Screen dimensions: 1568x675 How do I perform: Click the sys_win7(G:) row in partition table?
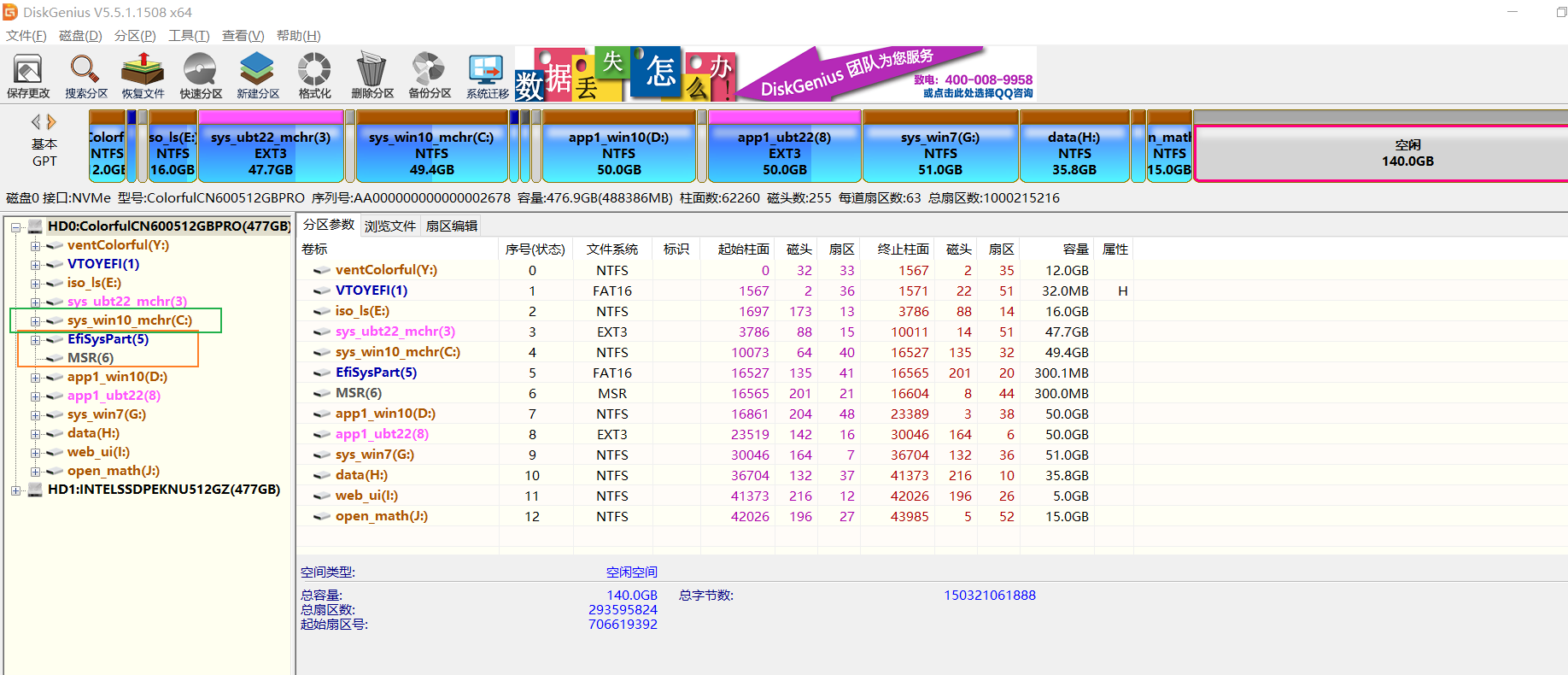716,455
